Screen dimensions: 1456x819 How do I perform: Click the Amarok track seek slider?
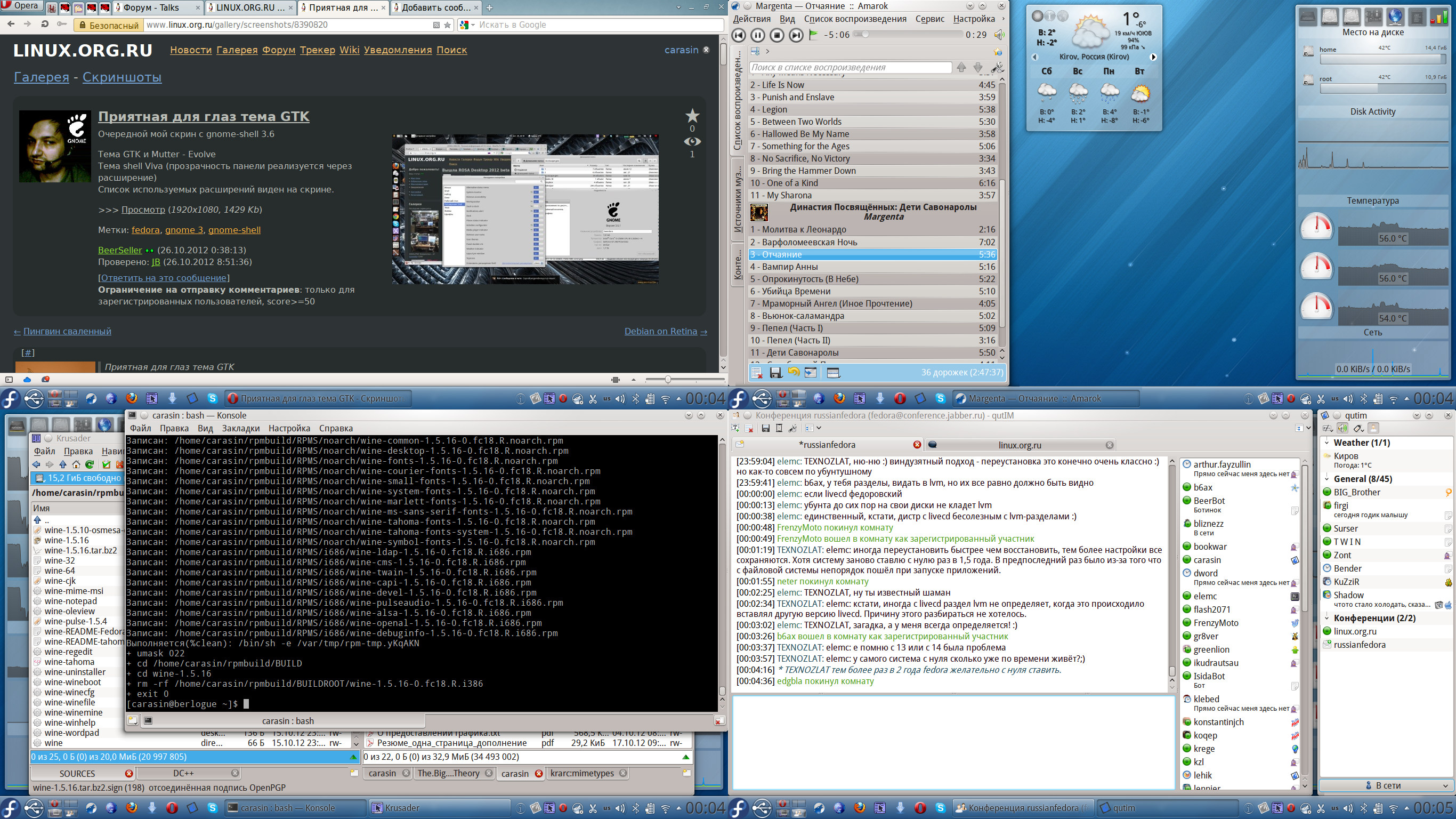tap(908, 35)
